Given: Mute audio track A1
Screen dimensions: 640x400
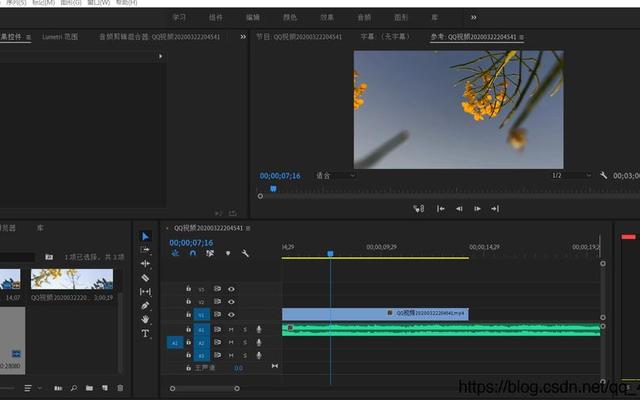Looking at the screenshot, I should (231, 328).
